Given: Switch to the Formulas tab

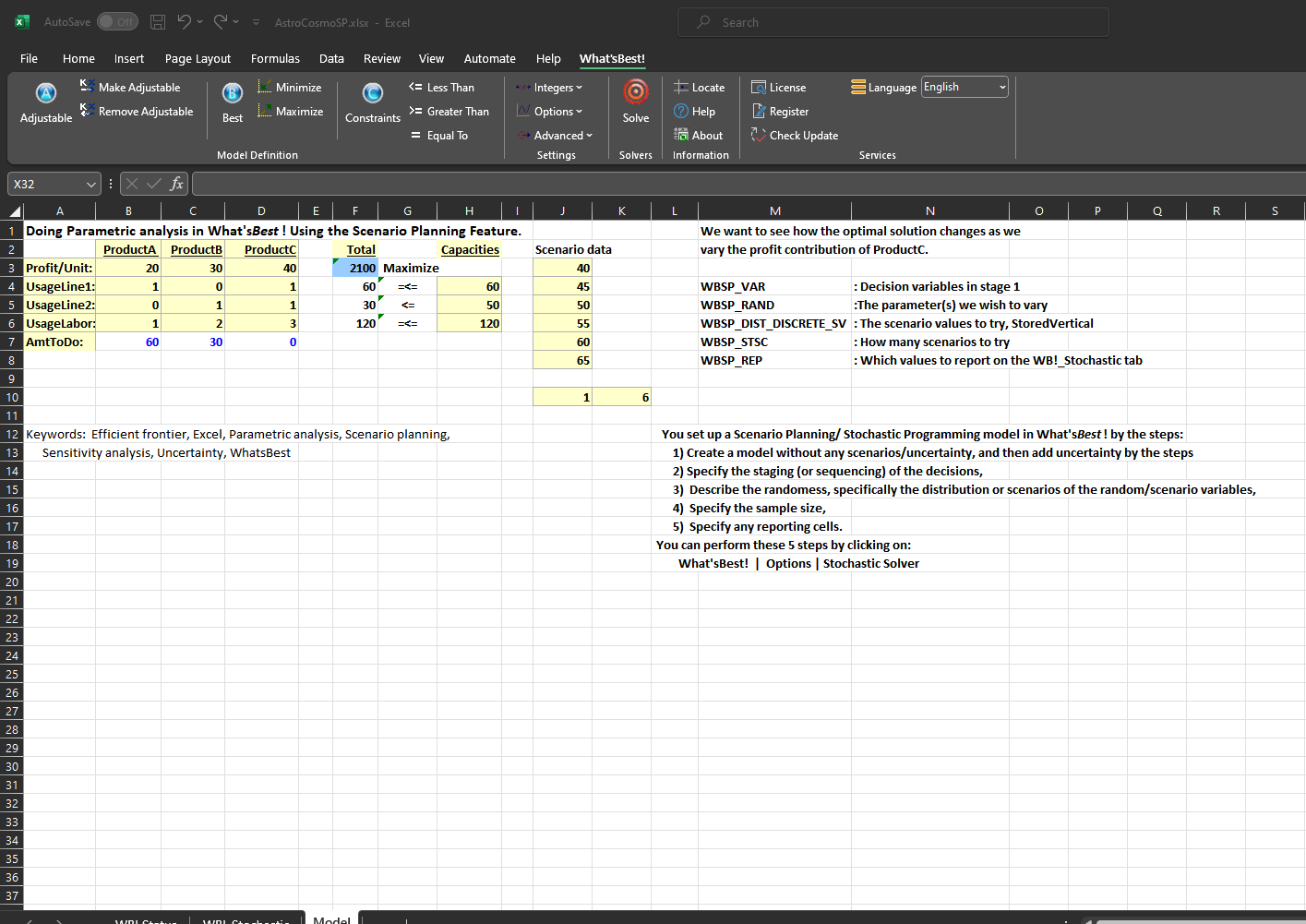Looking at the screenshot, I should tap(275, 58).
